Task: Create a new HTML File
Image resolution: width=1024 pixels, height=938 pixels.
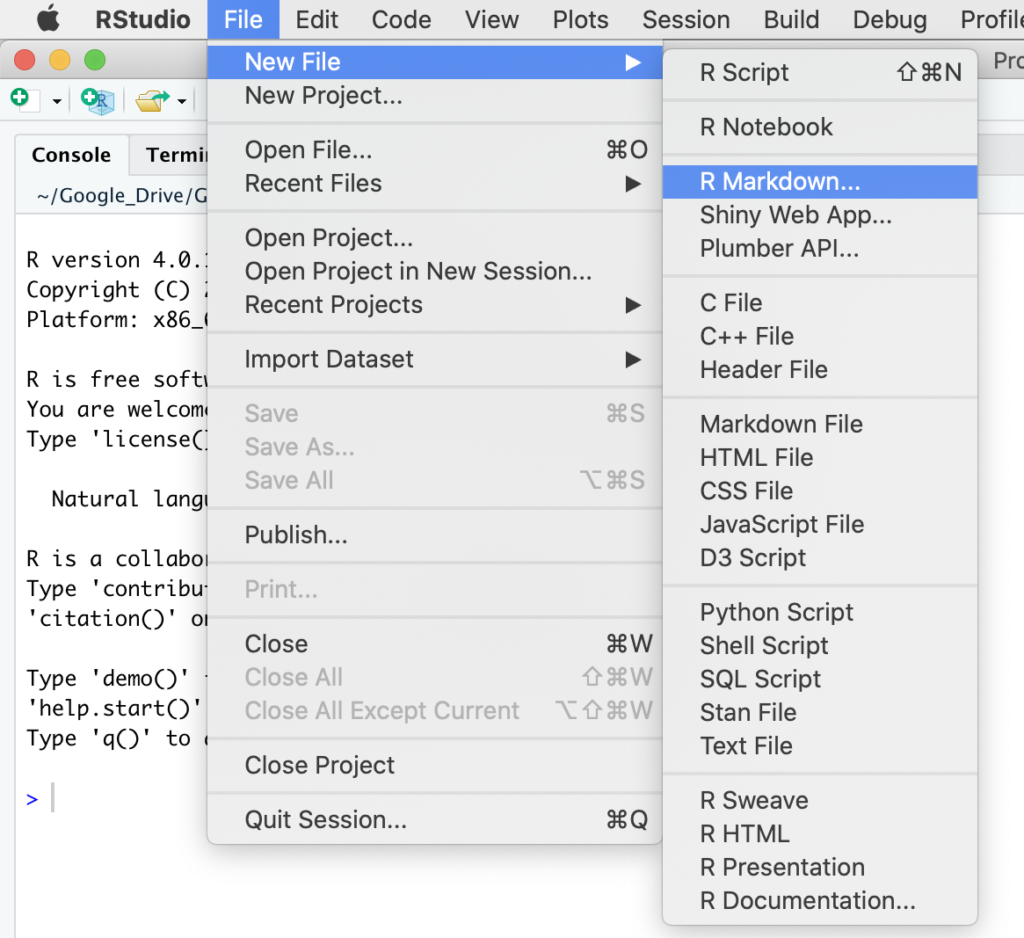Action: click(x=820, y=458)
